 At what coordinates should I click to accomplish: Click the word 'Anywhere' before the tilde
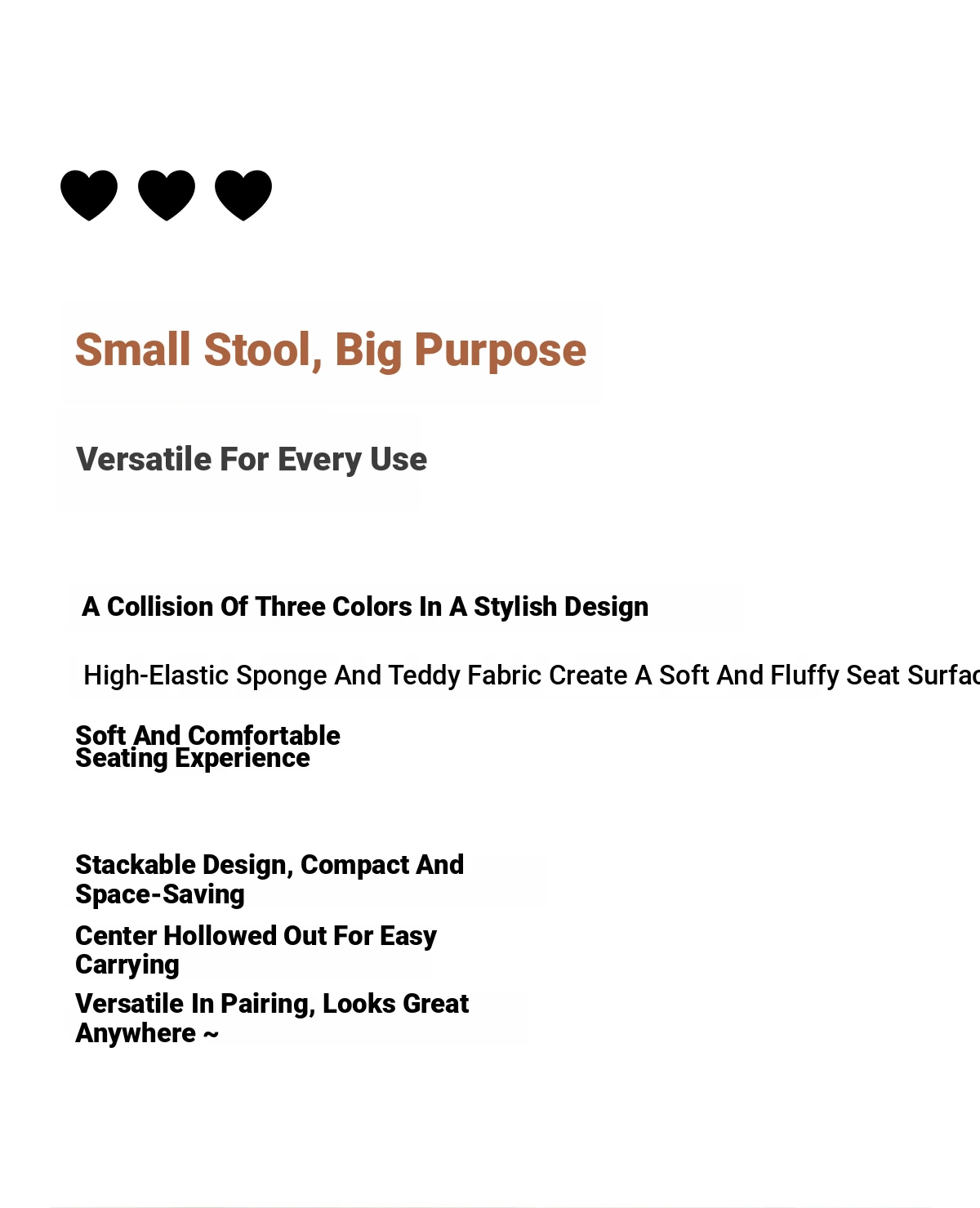(x=136, y=1033)
